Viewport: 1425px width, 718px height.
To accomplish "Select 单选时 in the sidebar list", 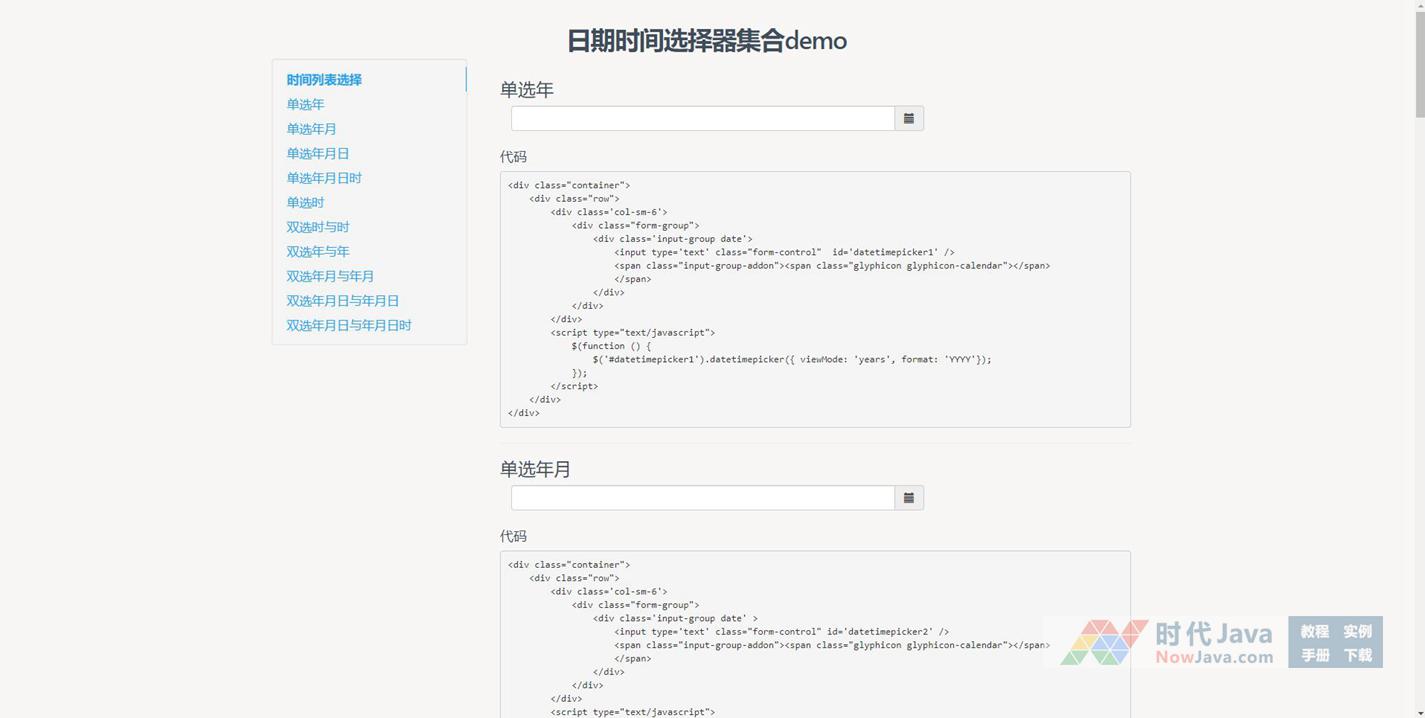I will [x=305, y=203].
